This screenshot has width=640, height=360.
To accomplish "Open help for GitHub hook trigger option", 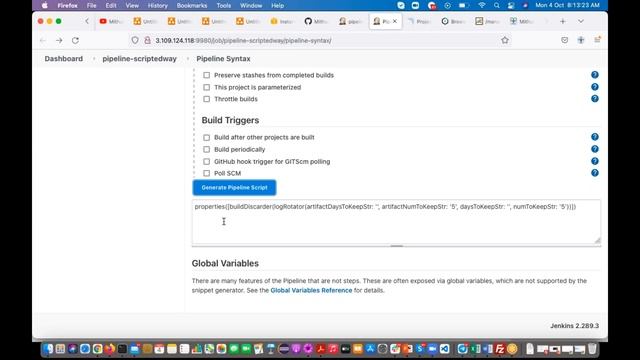I will 595,161.
